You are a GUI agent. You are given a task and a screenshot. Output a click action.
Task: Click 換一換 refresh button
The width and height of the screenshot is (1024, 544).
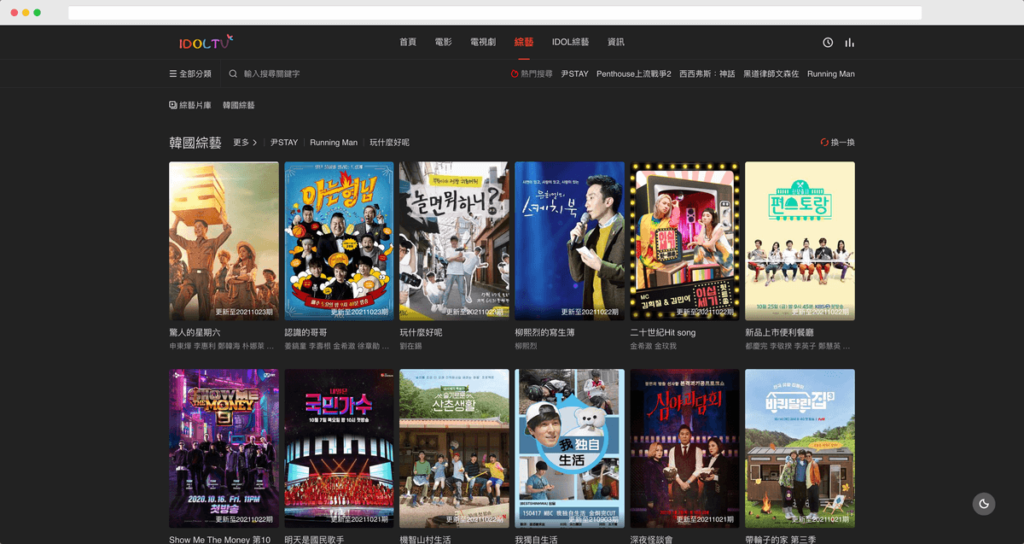tap(838, 142)
